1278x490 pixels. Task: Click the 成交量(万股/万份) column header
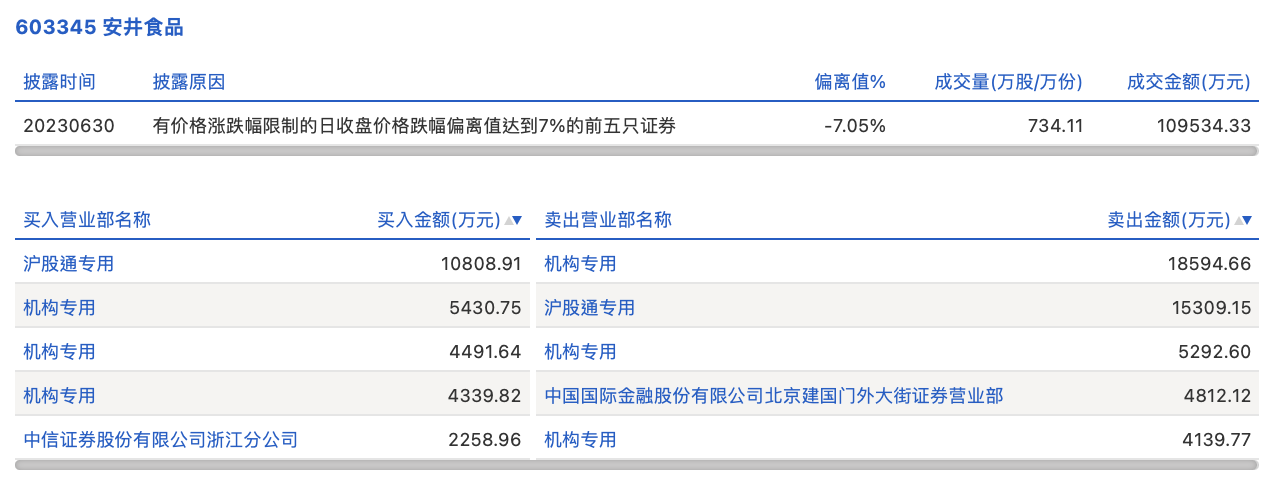tap(1008, 82)
